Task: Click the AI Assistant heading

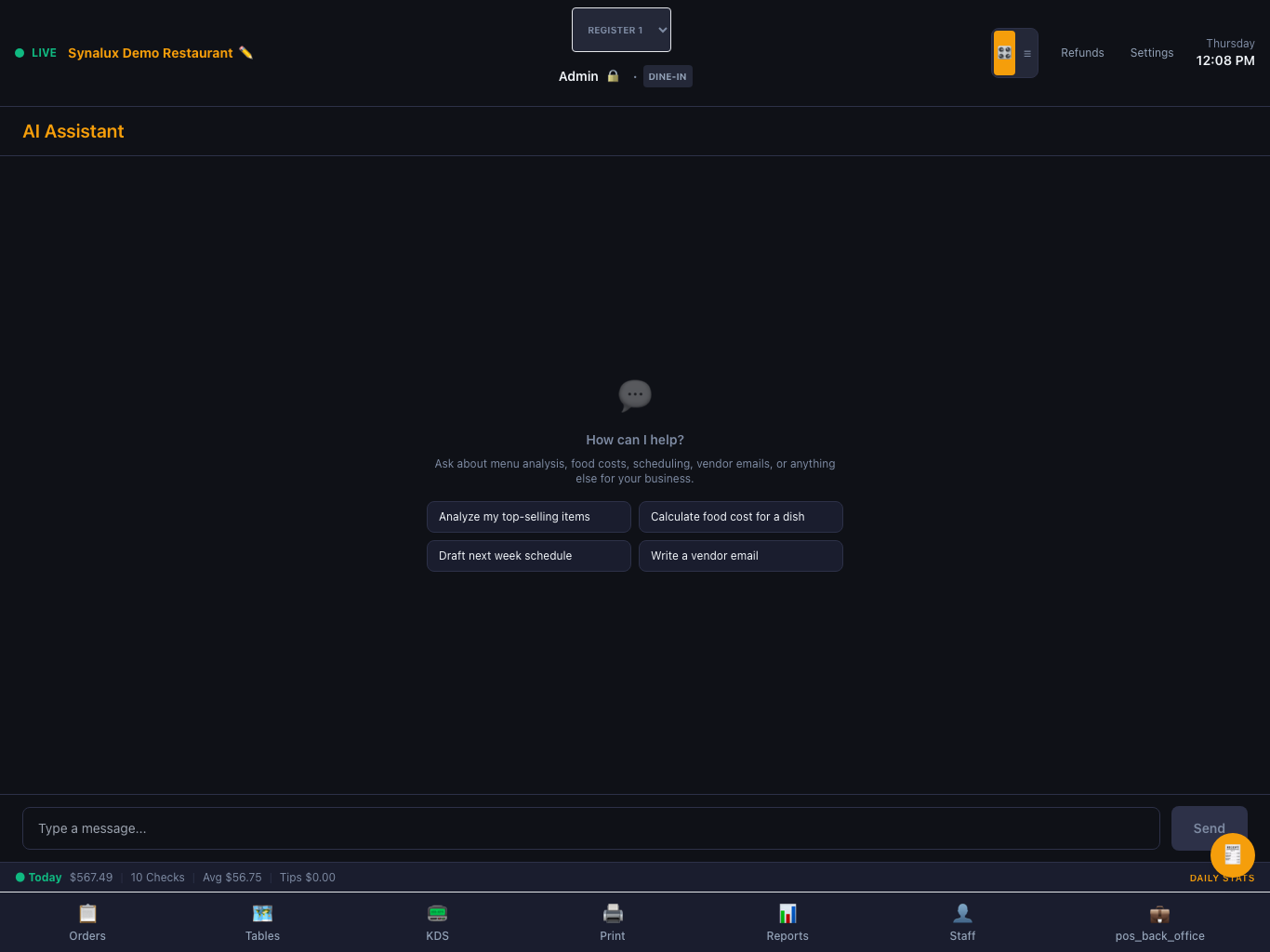Action: [x=73, y=131]
